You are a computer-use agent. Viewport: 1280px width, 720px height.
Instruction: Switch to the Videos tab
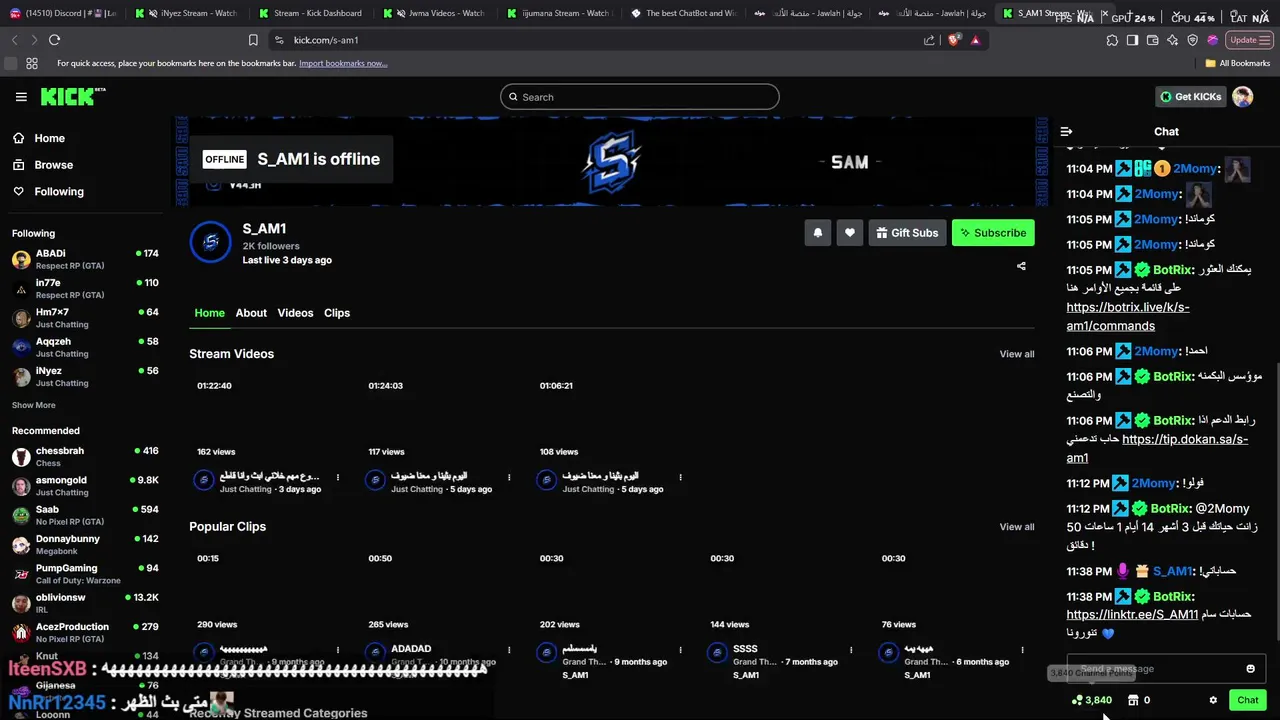[x=295, y=313]
